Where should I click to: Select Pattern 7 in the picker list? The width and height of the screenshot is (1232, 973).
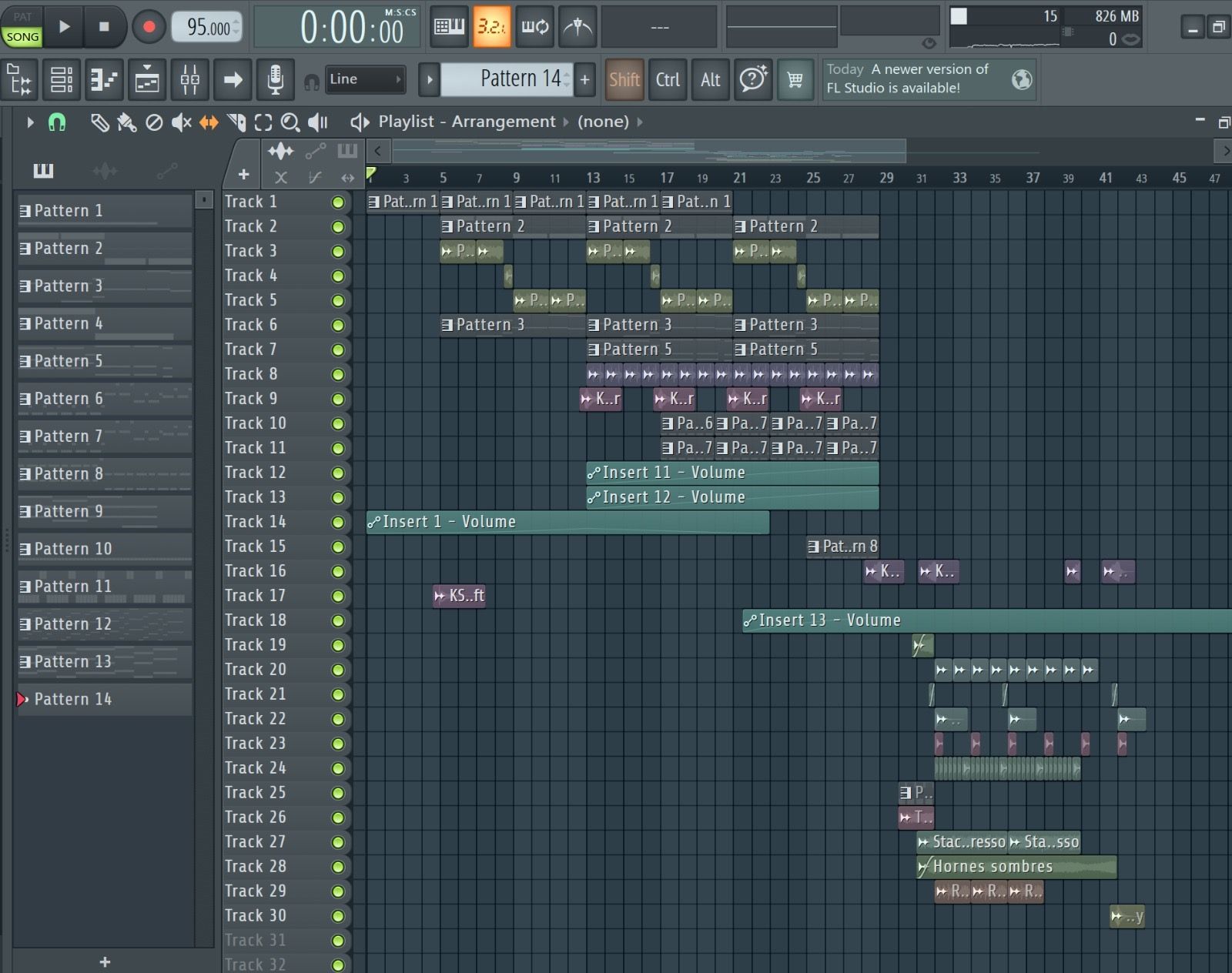pyautogui.click(x=105, y=436)
